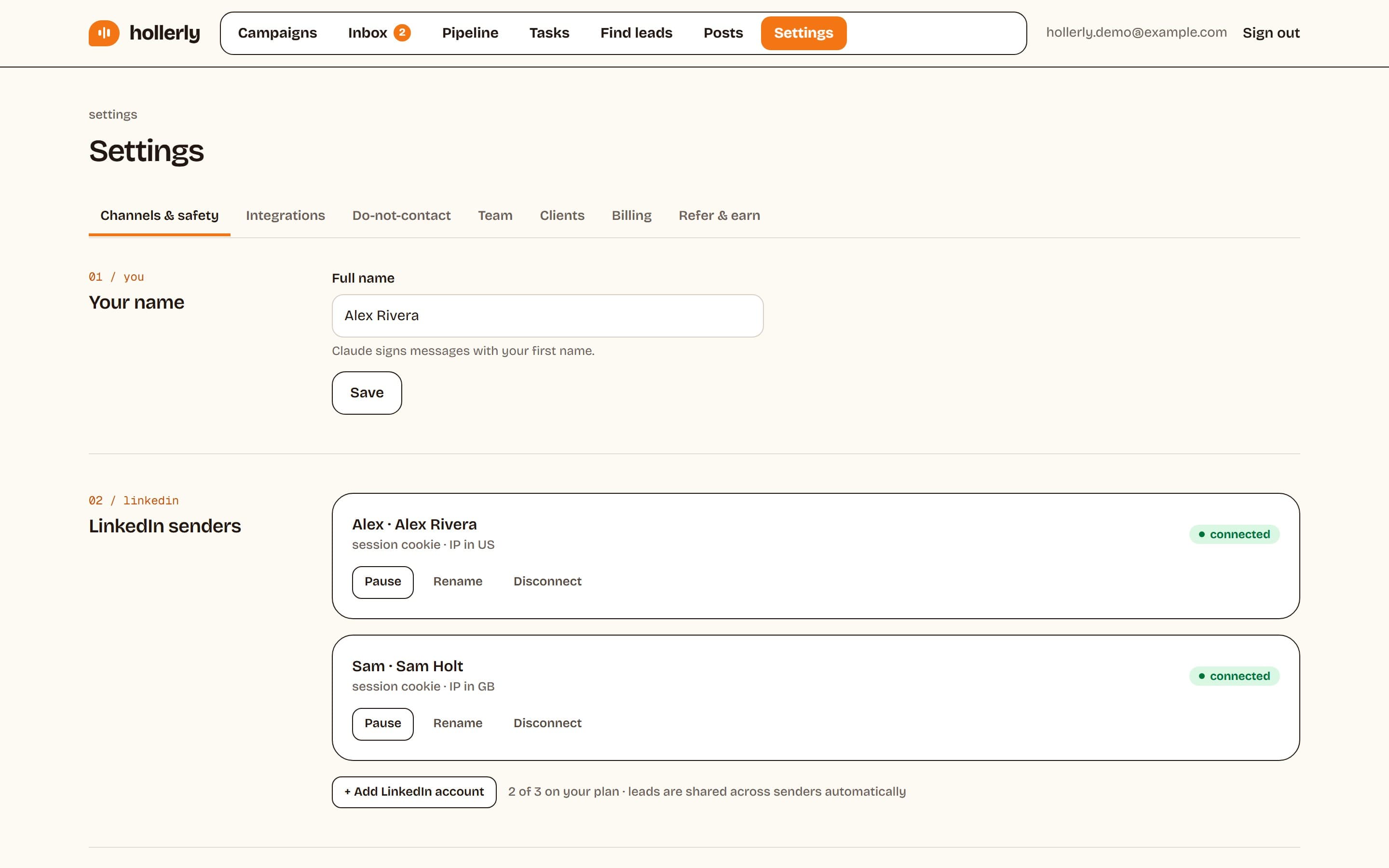
Task: Focus the Full name input field
Action: (547, 316)
